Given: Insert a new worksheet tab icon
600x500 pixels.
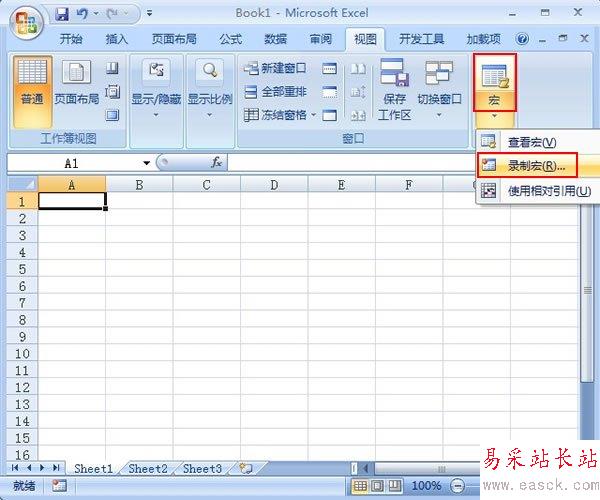Looking at the screenshot, I should (245, 468).
